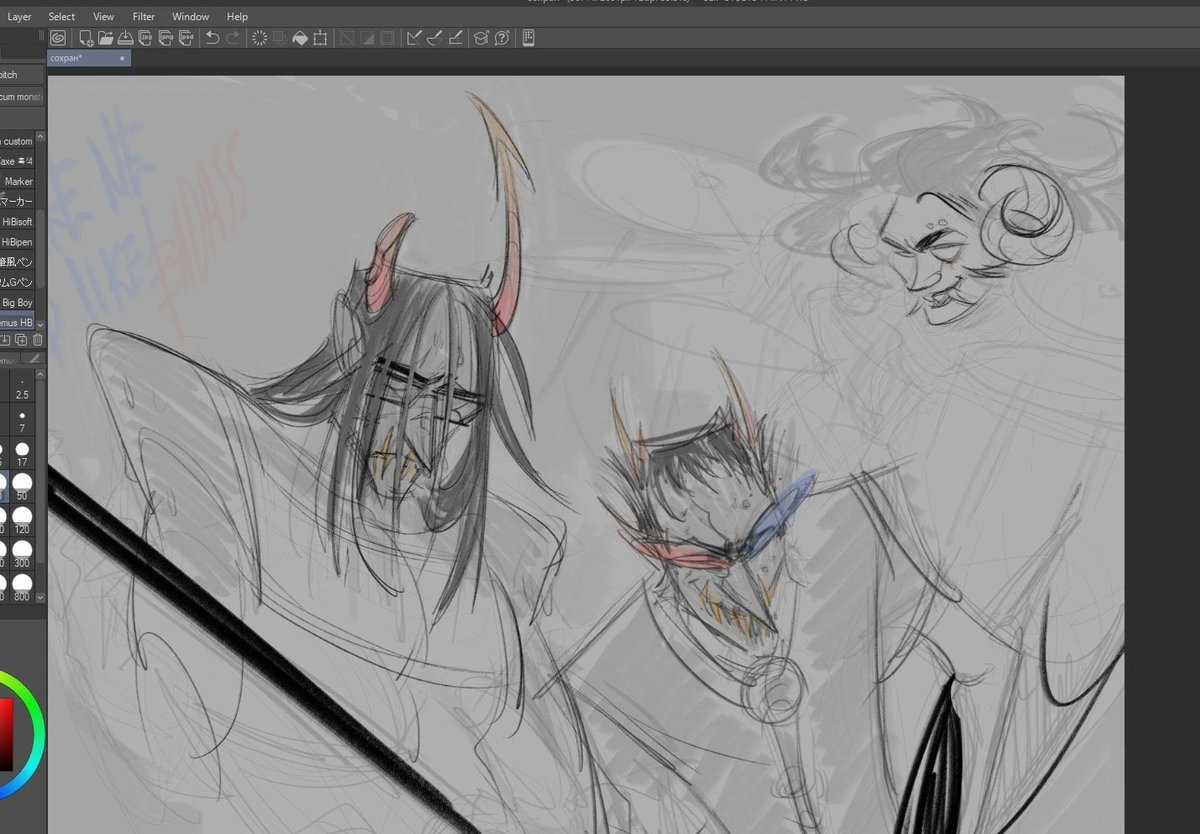Select the HiBisoft brush
The width and height of the screenshot is (1200, 834).
point(20,221)
